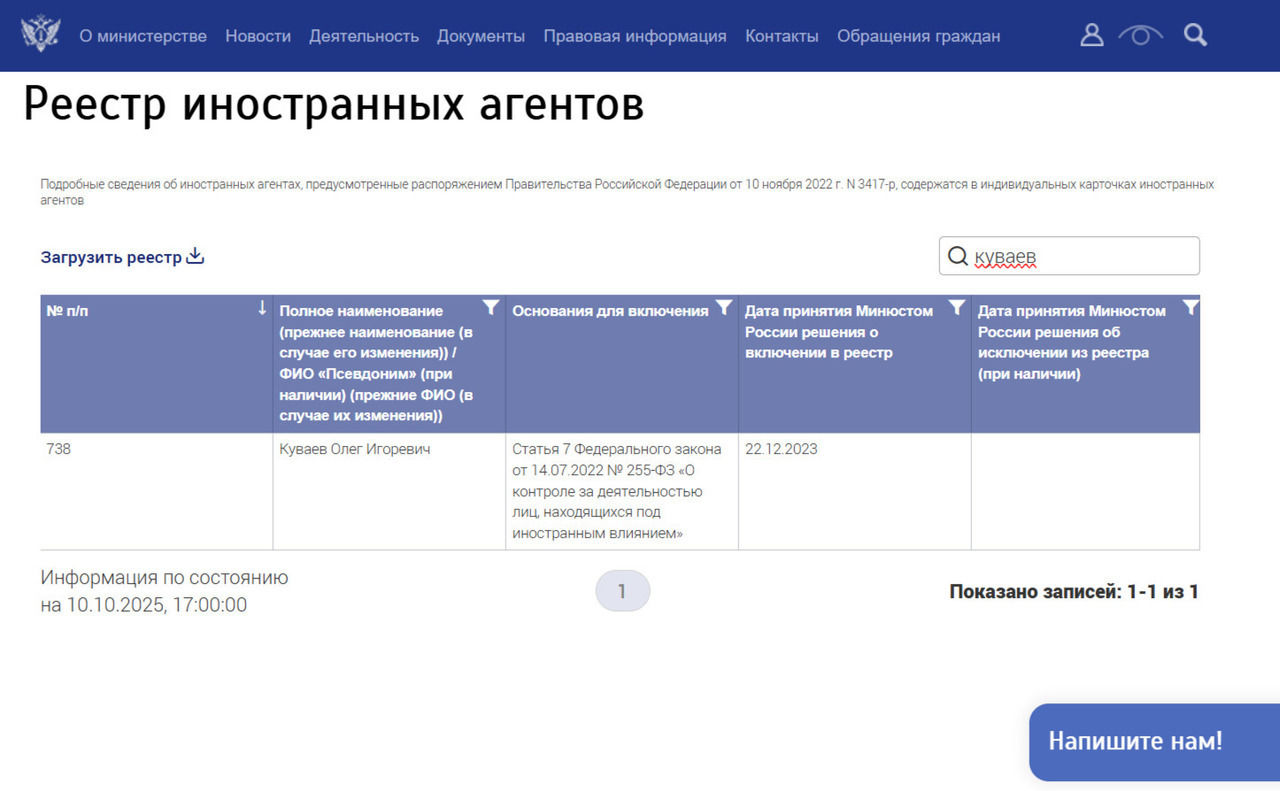Open site search magnifier in header

pos(1195,35)
